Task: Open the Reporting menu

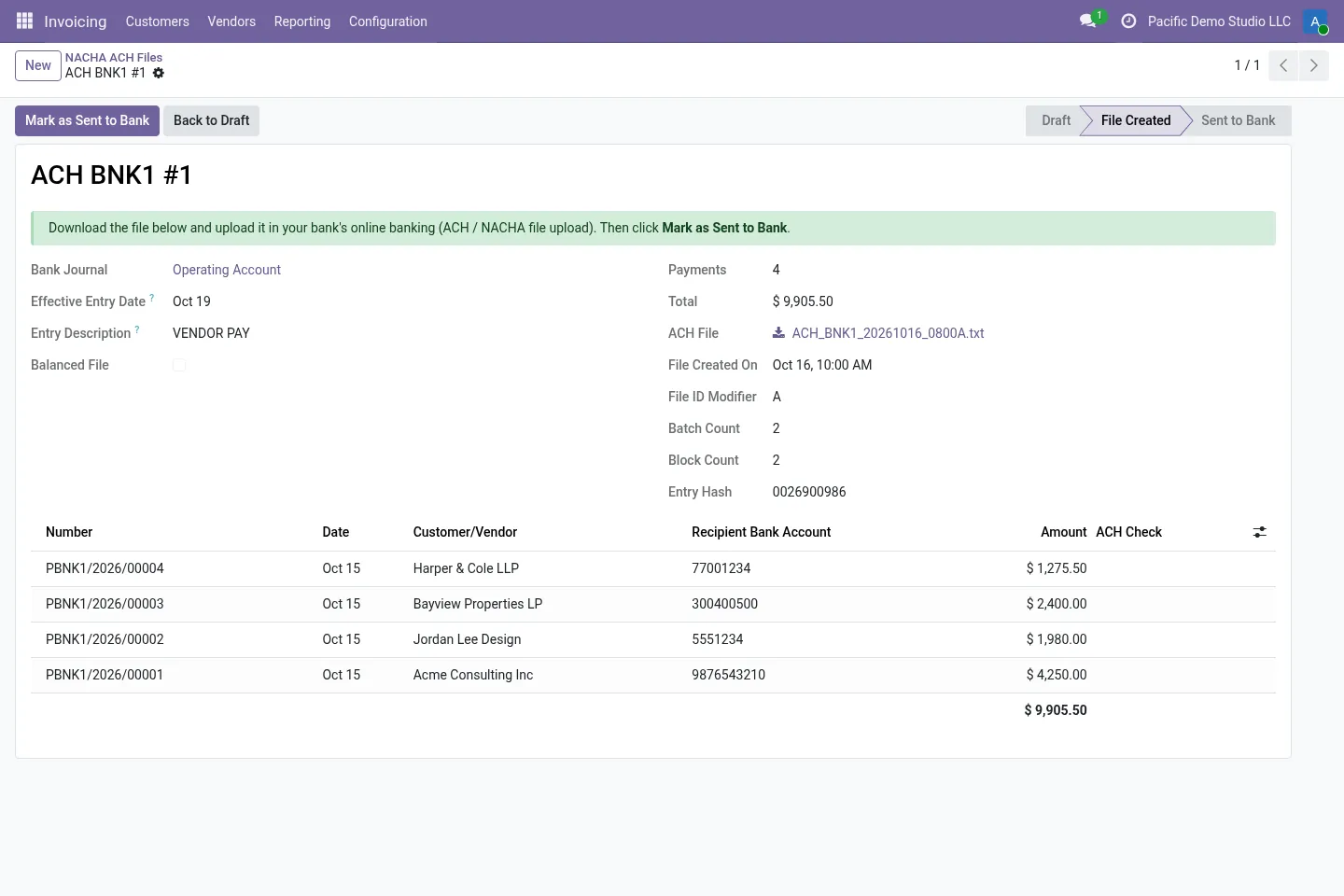Action: point(302,21)
